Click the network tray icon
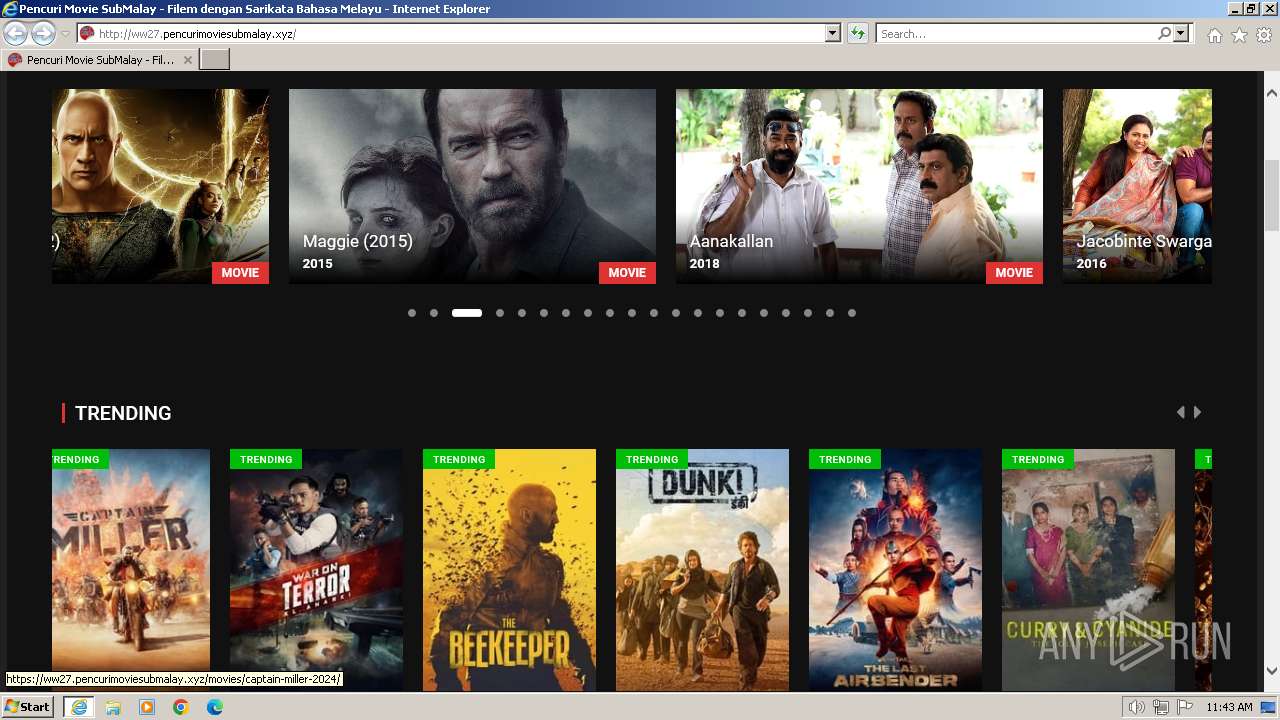The width and height of the screenshot is (1280, 720). click(1161, 707)
